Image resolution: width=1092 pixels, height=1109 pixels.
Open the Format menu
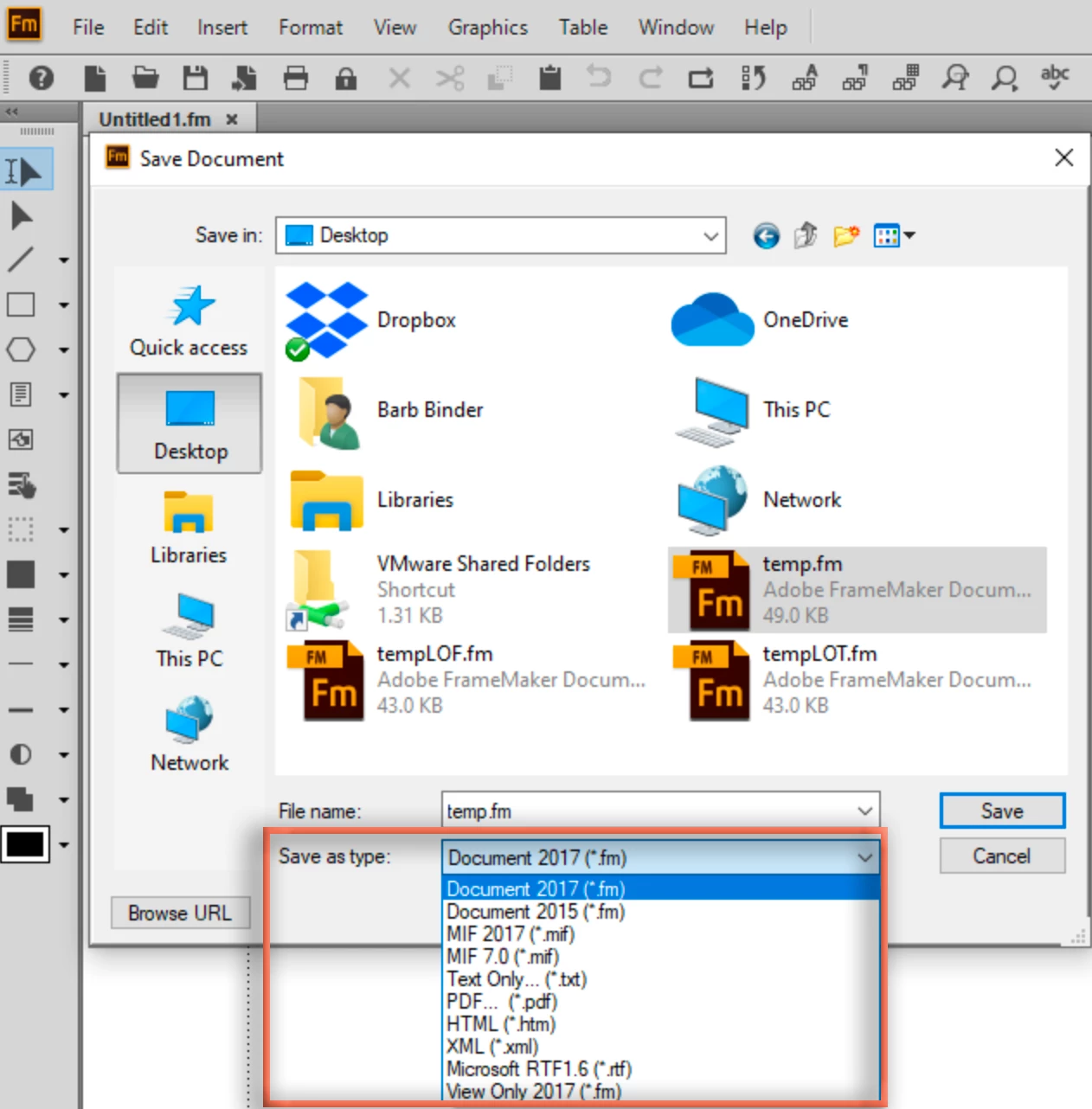click(x=311, y=28)
